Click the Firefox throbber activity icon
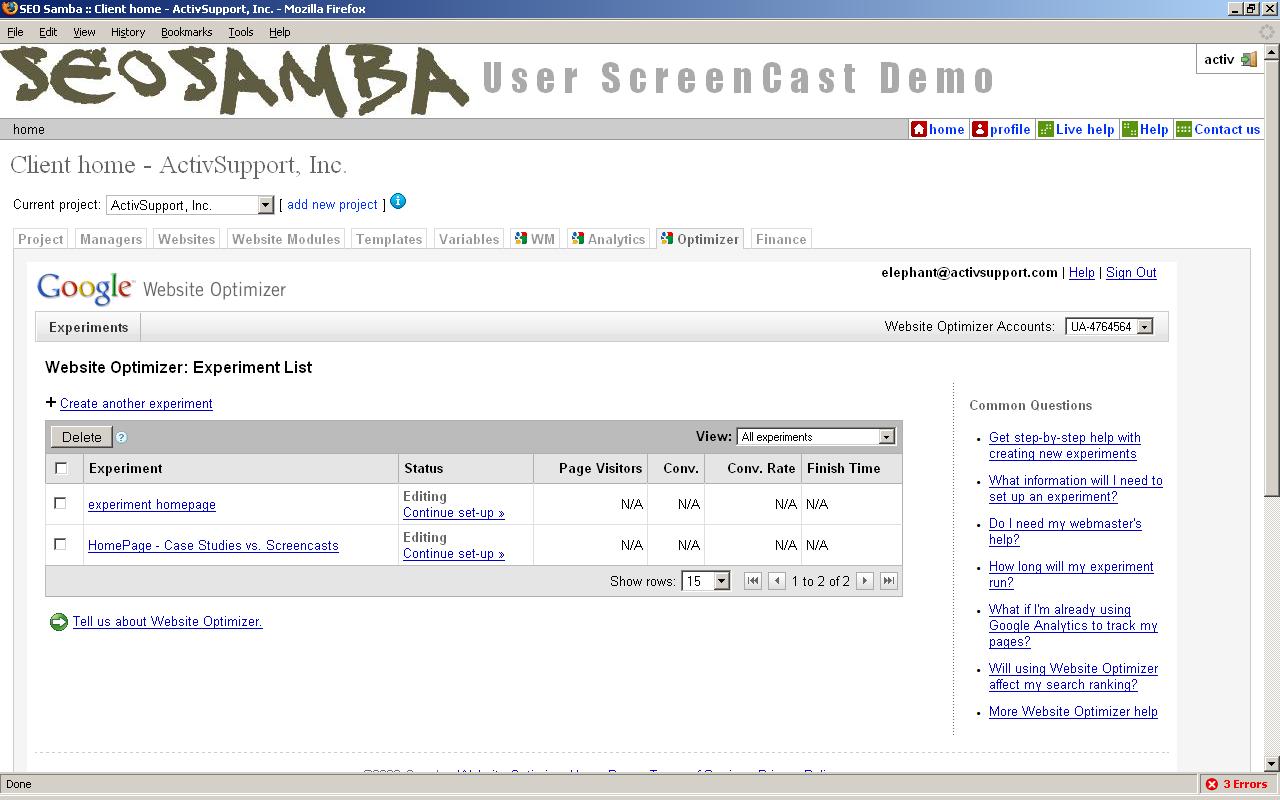Viewport: 1280px width, 800px height. click(x=1267, y=32)
